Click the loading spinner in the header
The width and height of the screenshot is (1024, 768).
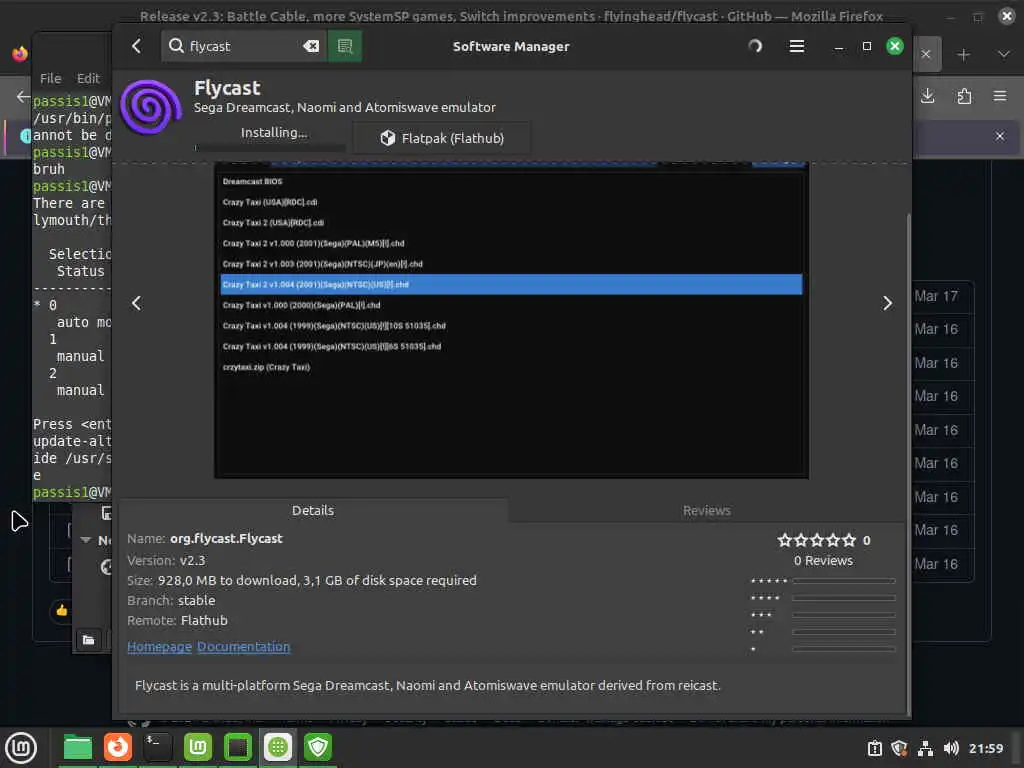(x=755, y=46)
